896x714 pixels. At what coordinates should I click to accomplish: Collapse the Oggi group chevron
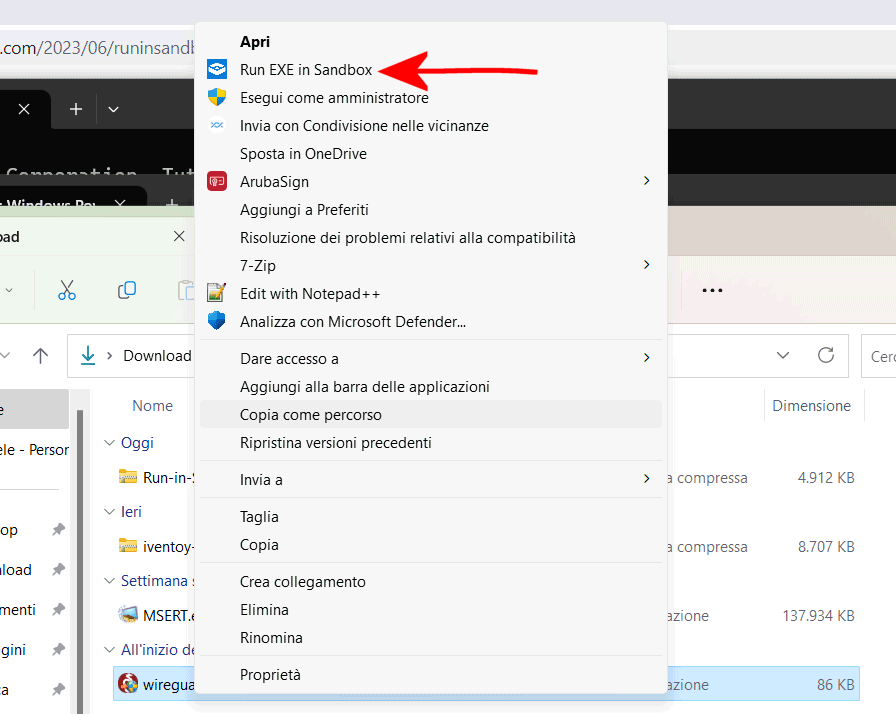coord(109,443)
